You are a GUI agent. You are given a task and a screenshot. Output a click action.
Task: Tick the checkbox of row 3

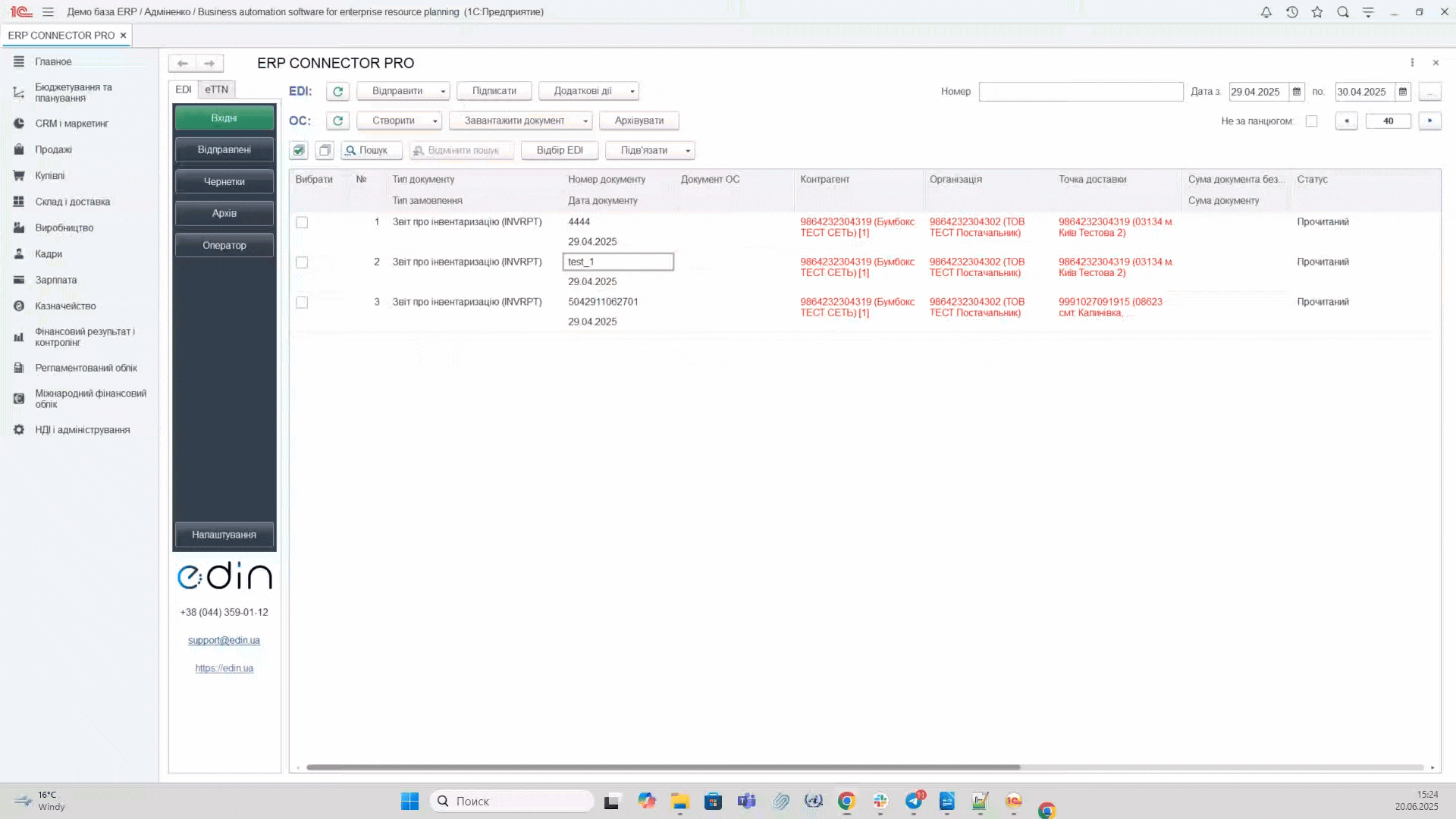302,303
